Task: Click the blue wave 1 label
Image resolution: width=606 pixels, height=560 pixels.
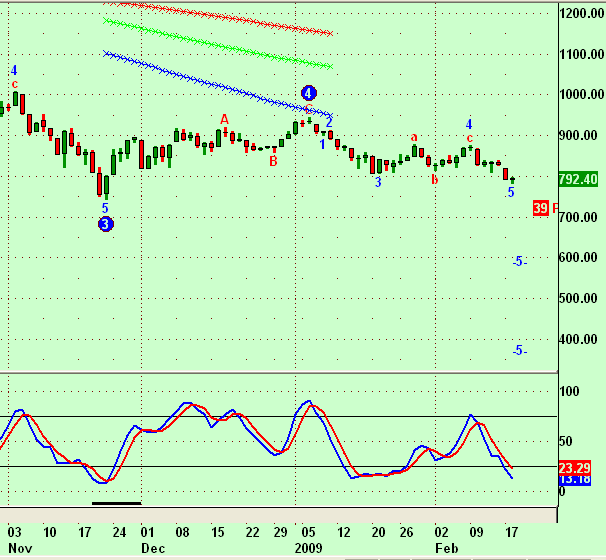Action: pos(322,145)
